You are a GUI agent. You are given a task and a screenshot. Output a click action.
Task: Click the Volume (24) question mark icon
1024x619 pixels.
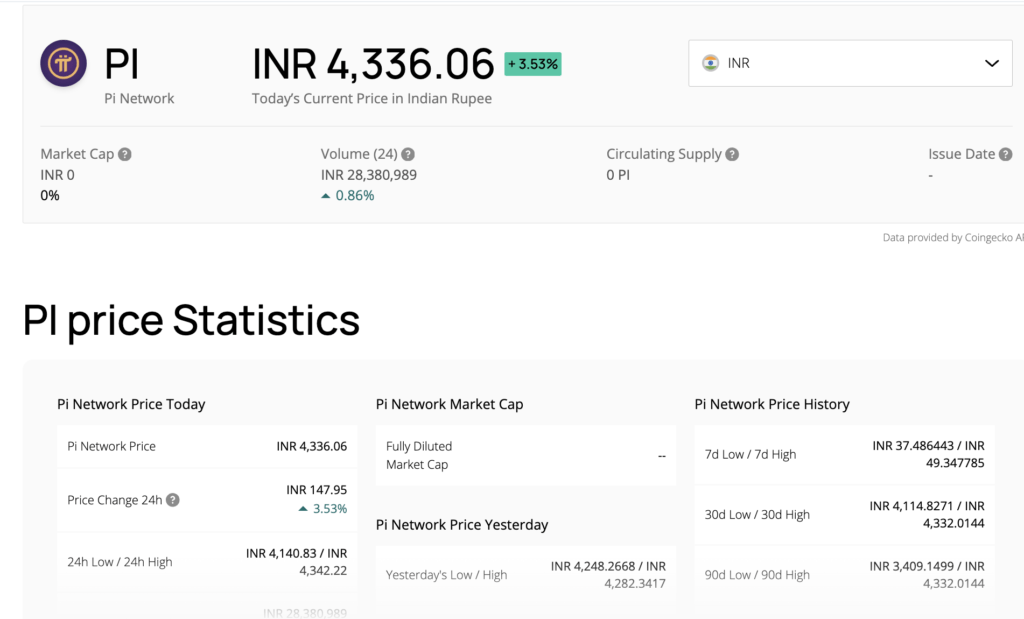[x=408, y=154]
